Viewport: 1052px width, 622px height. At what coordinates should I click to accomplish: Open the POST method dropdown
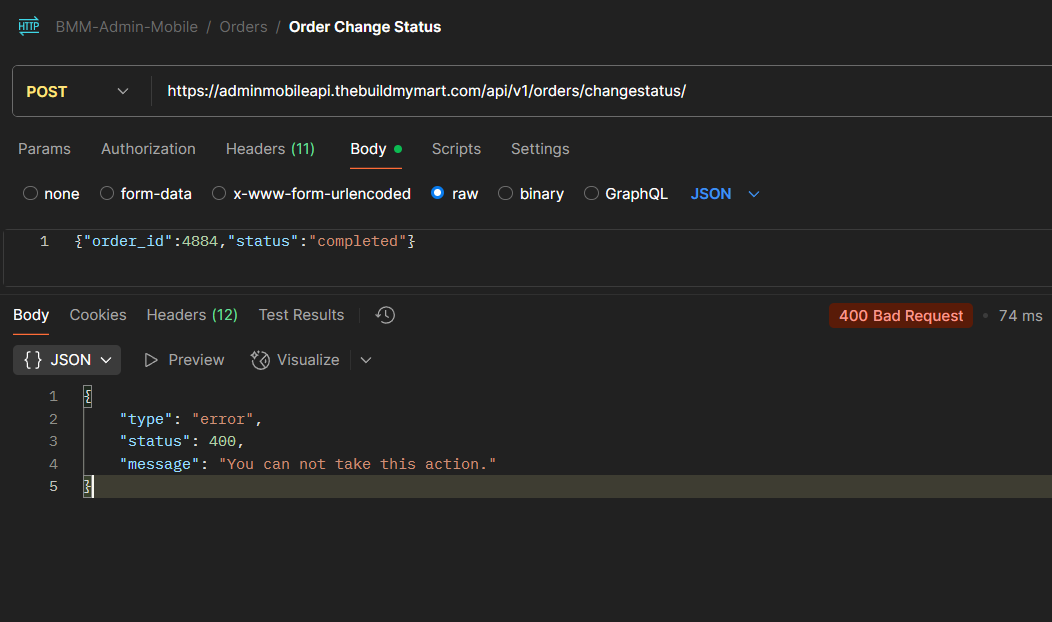[x=77, y=91]
